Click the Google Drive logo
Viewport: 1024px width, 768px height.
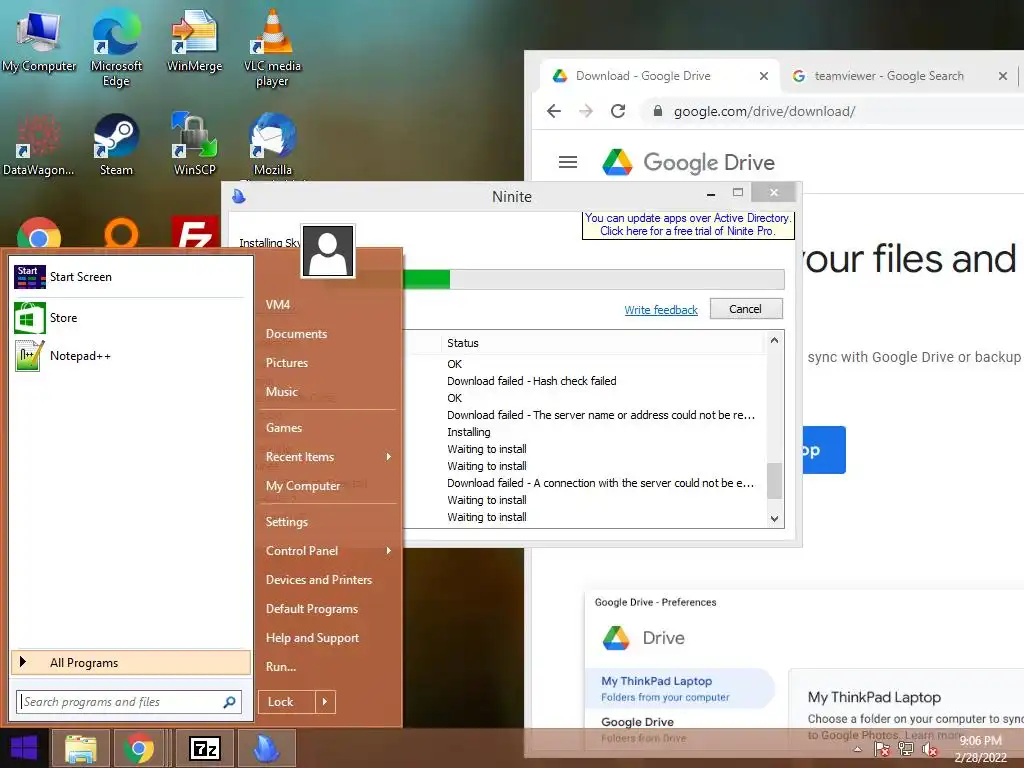[688, 162]
